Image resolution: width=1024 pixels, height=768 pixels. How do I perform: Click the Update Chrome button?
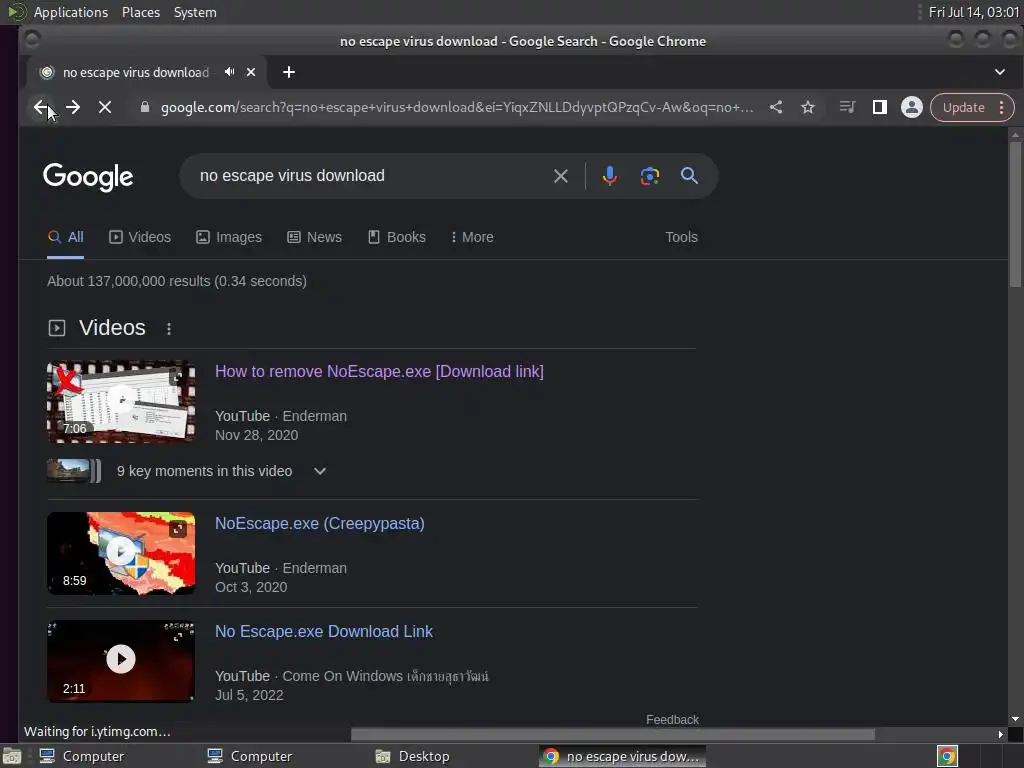(963, 108)
